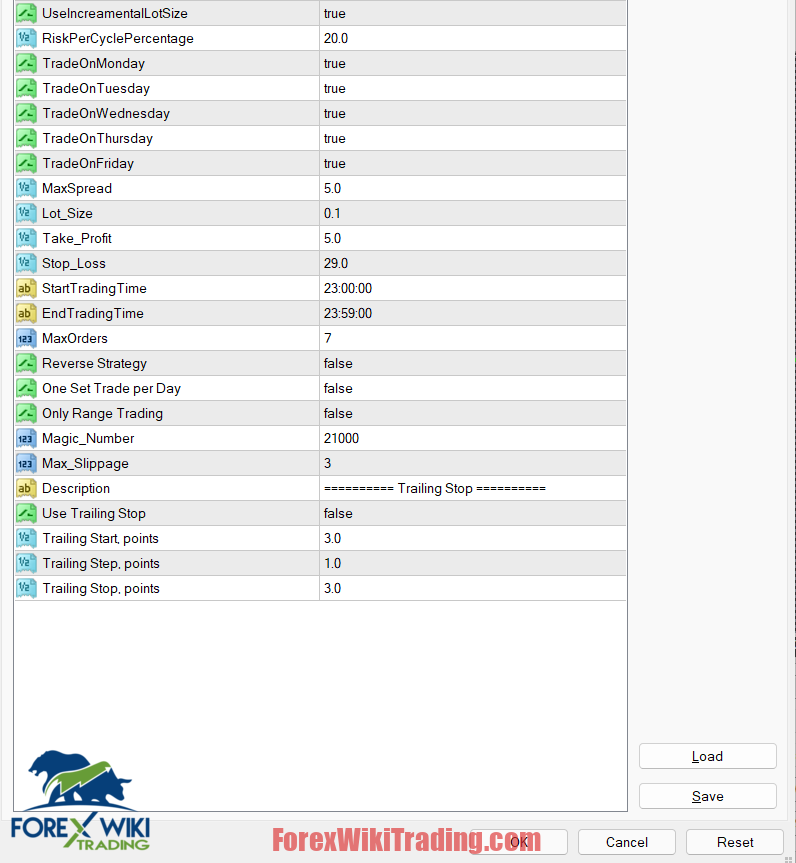The width and height of the screenshot is (796, 863).
Task: Click the RiskPerCyclePercentage double-type icon
Action: (x=26, y=38)
